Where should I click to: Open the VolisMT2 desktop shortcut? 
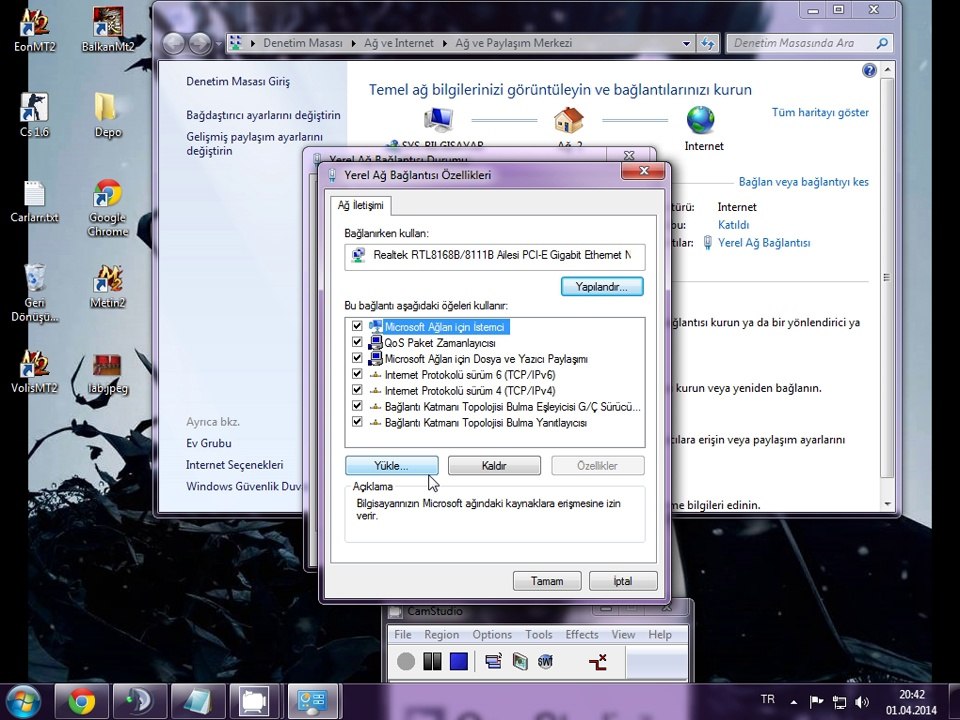(34, 371)
